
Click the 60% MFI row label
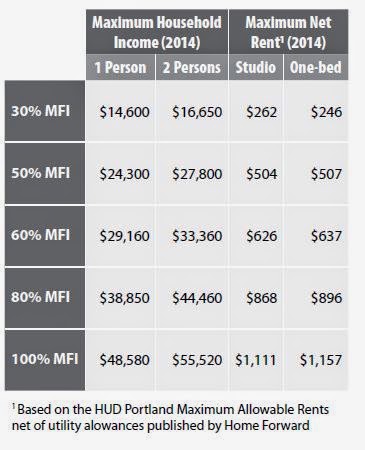pos(45,235)
